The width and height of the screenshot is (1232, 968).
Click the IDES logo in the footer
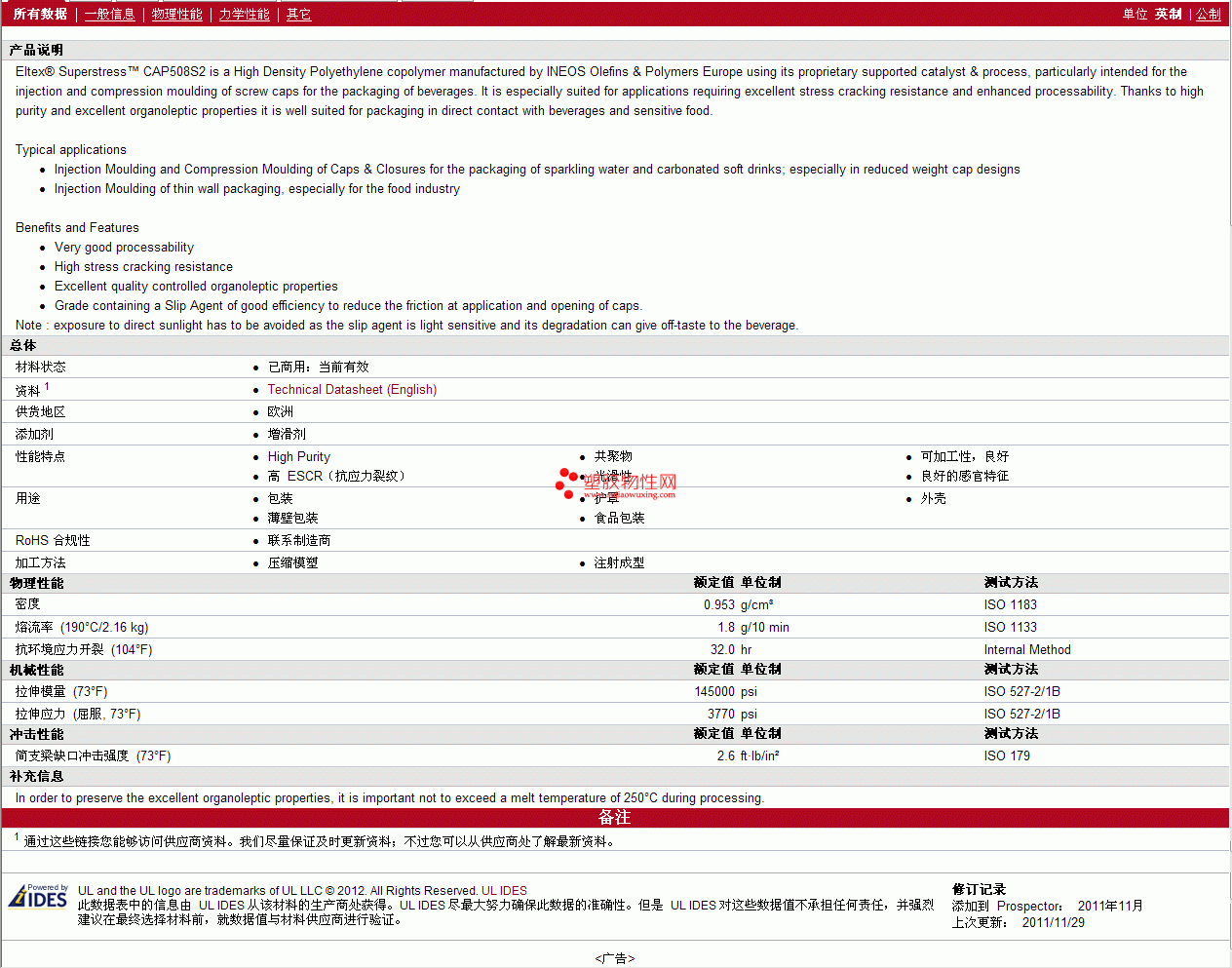coord(38,897)
